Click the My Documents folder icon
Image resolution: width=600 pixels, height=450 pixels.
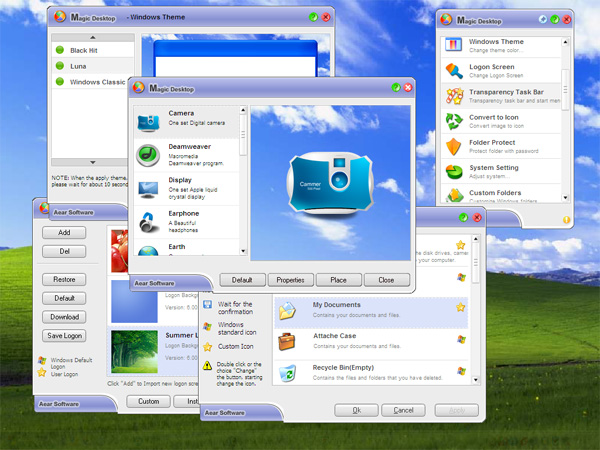(287, 311)
